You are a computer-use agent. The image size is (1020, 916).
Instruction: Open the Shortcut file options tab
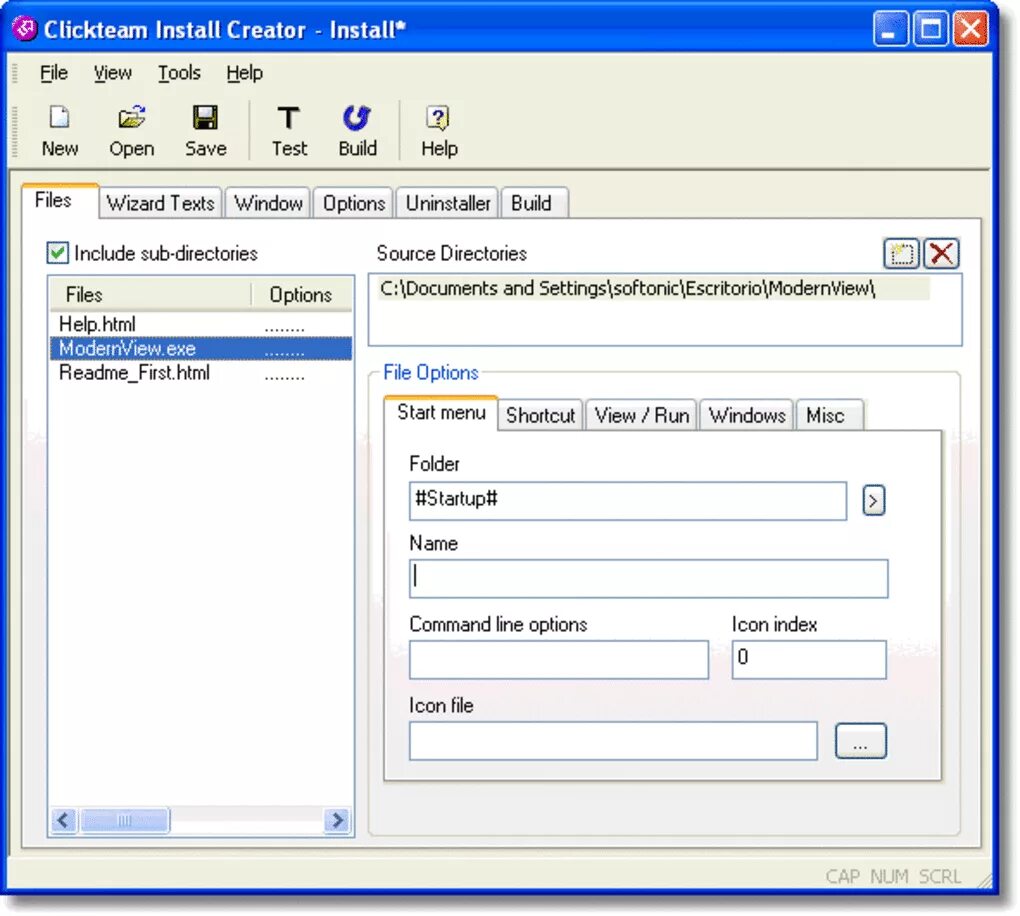(x=541, y=415)
